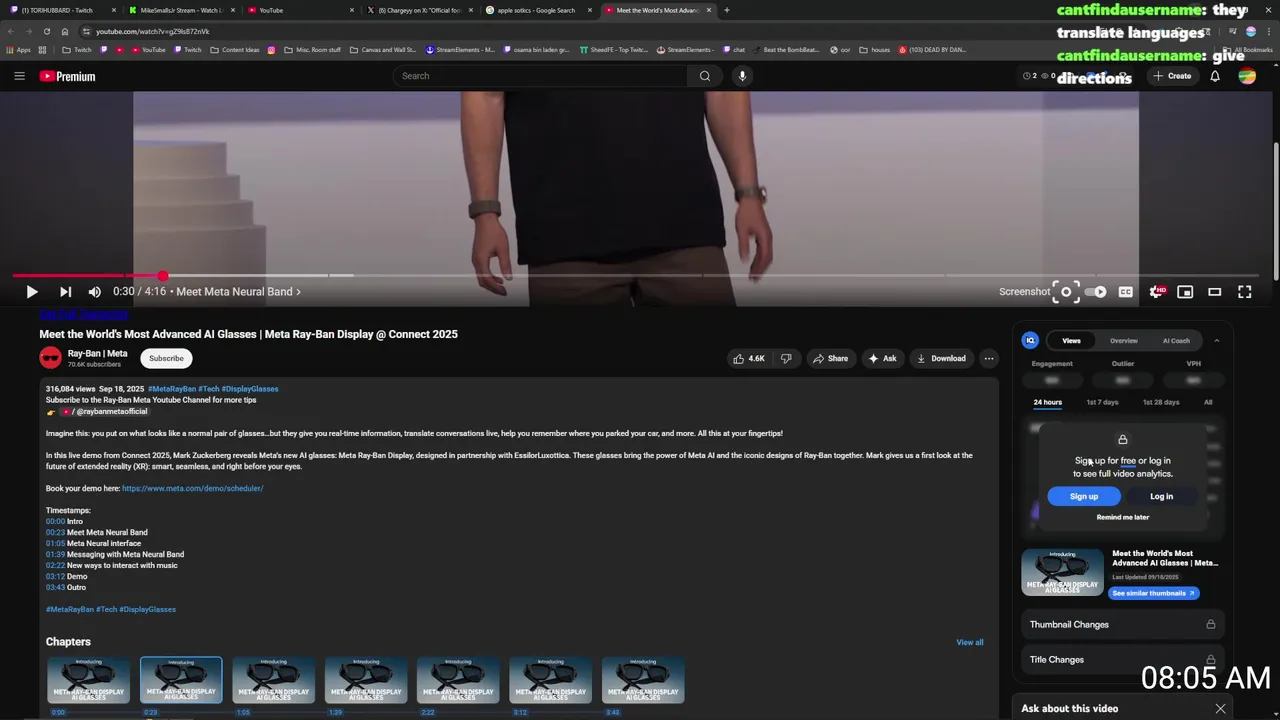Dislike the video
1280x720 pixels.
click(x=787, y=358)
